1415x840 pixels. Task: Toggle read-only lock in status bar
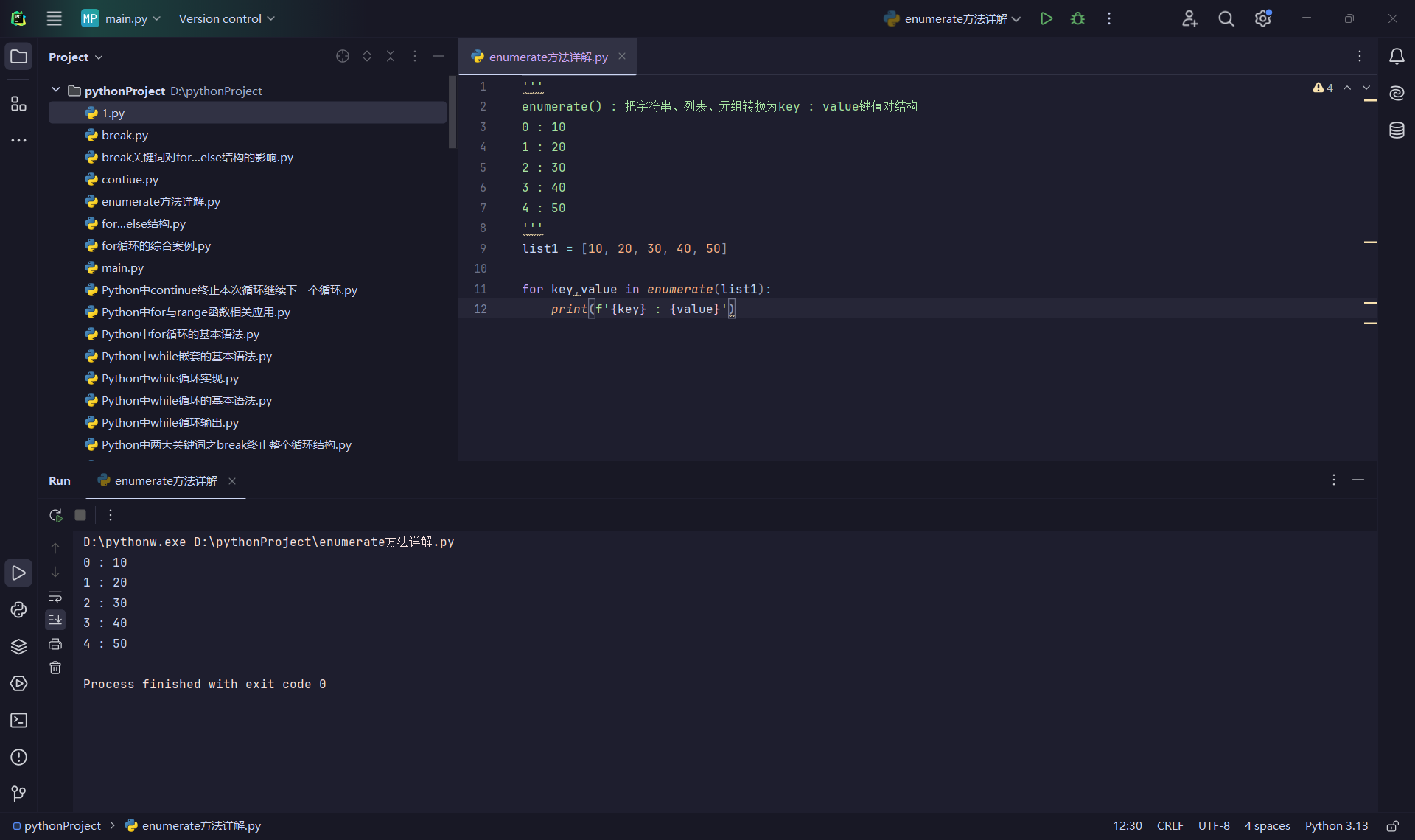click(1392, 826)
